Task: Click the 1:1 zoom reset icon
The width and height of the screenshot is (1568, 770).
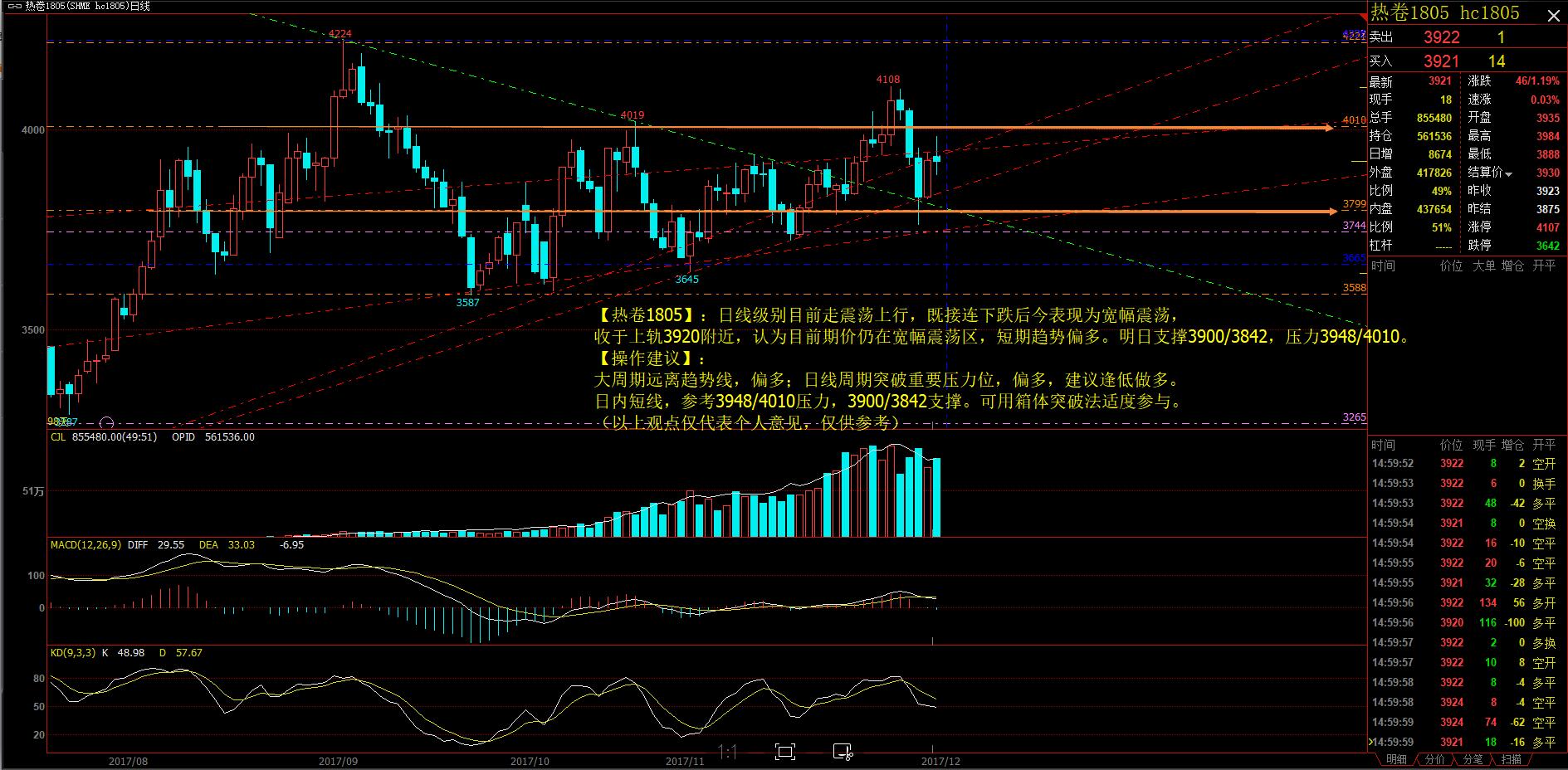Action: click(x=727, y=753)
